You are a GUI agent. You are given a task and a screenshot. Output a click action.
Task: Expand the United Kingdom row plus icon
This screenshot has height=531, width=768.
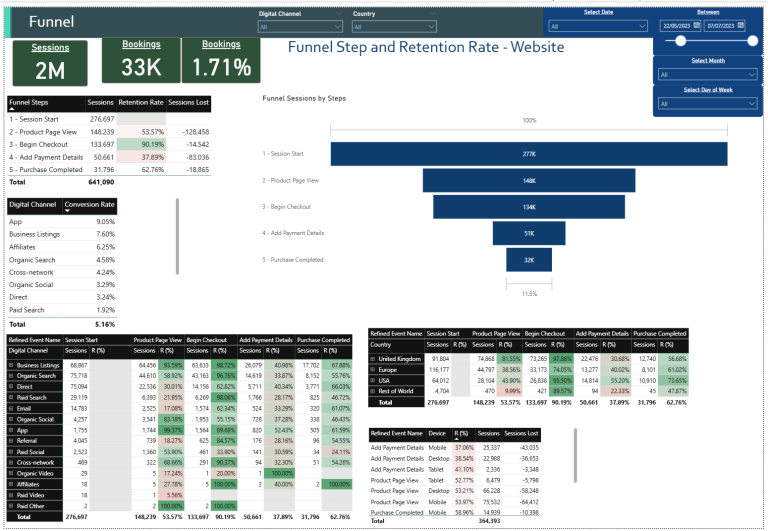(x=374, y=358)
